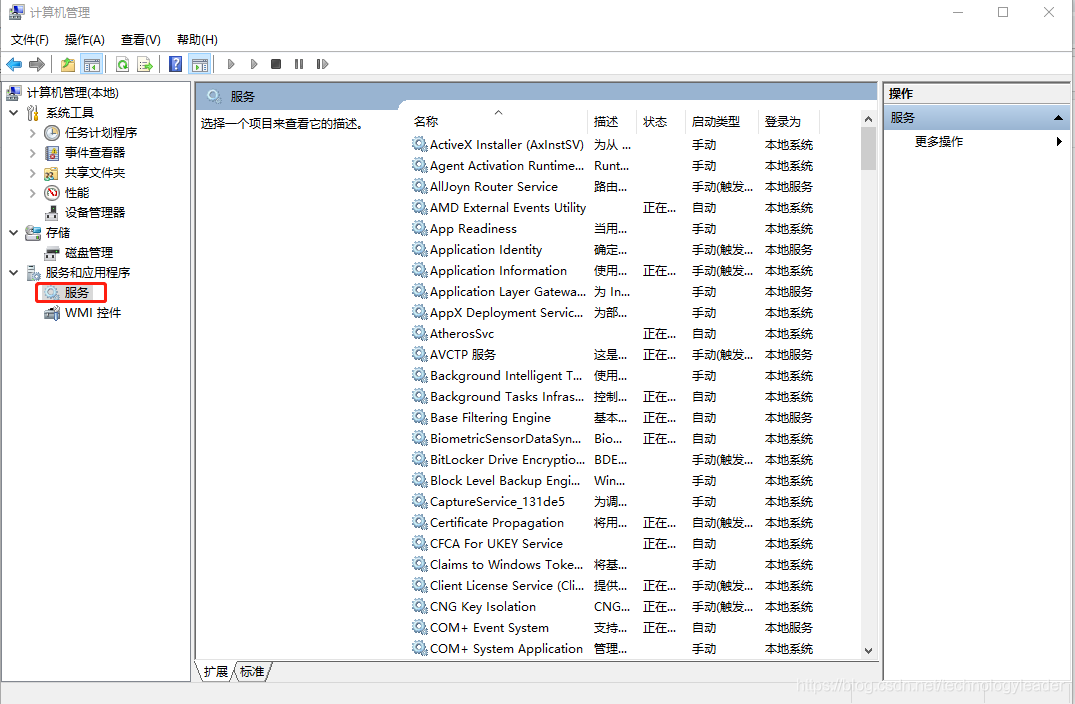Open the 帮助(H) menu

197,40
